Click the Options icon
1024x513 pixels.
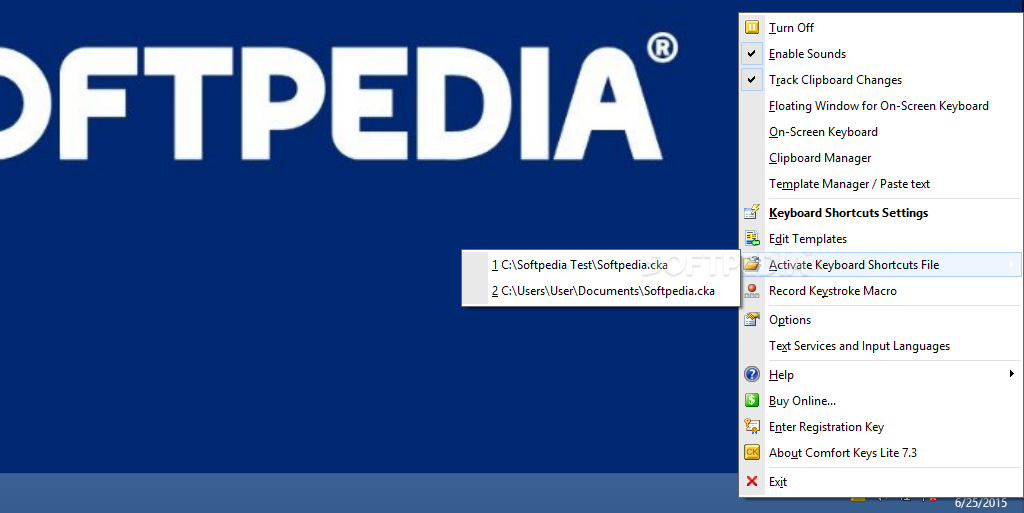tap(752, 319)
